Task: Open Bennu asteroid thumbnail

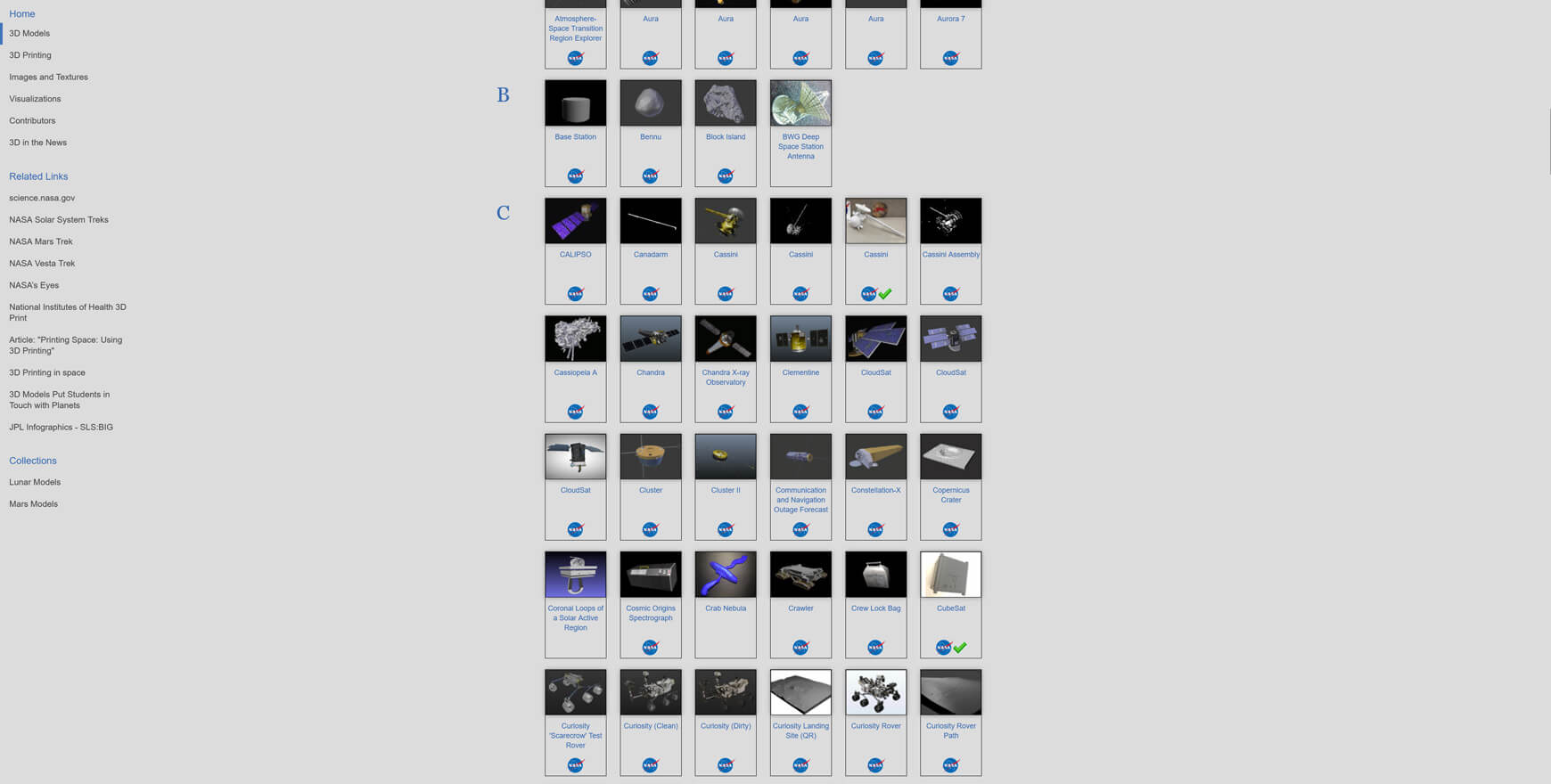Action: [x=651, y=103]
